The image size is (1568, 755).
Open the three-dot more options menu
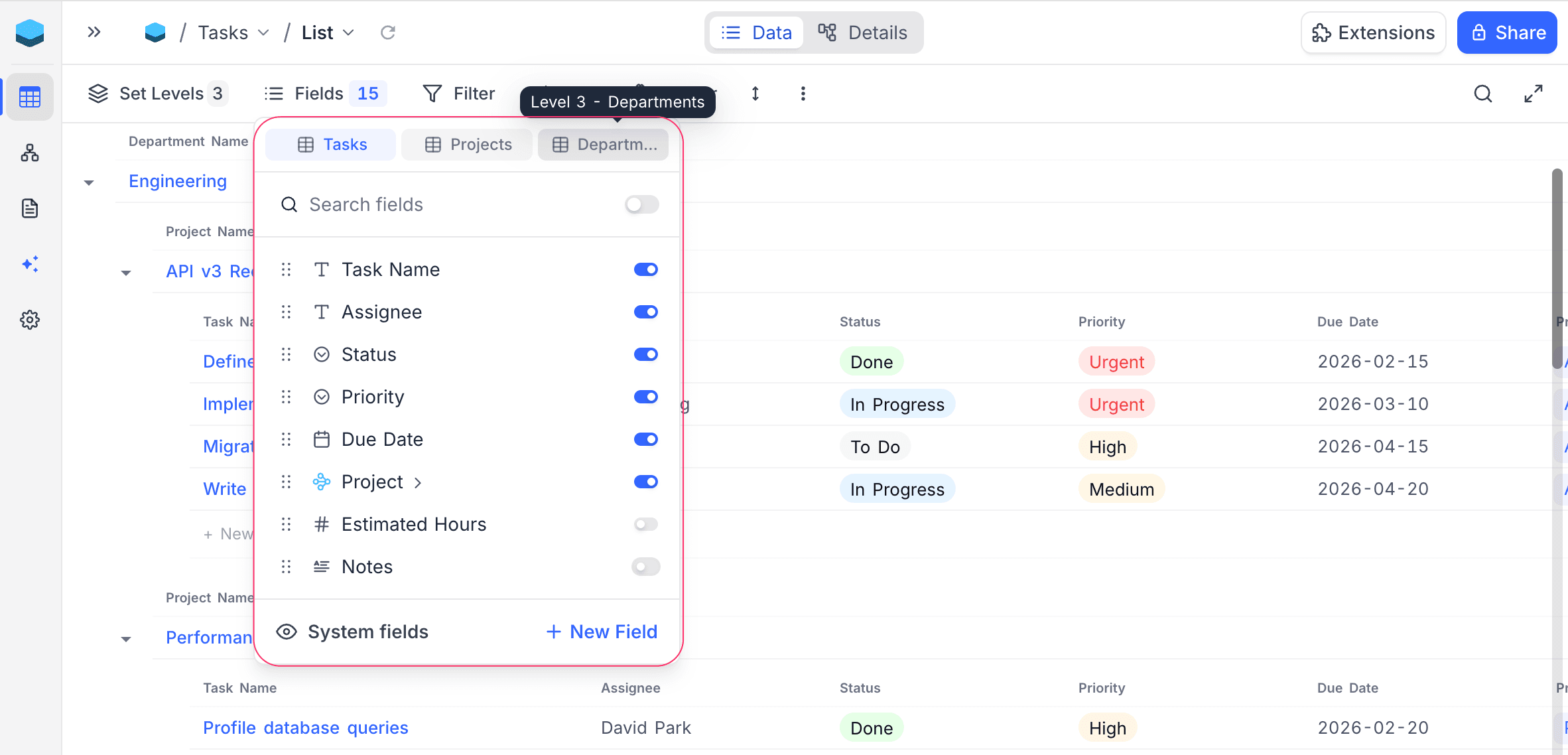(x=803, y=94)
